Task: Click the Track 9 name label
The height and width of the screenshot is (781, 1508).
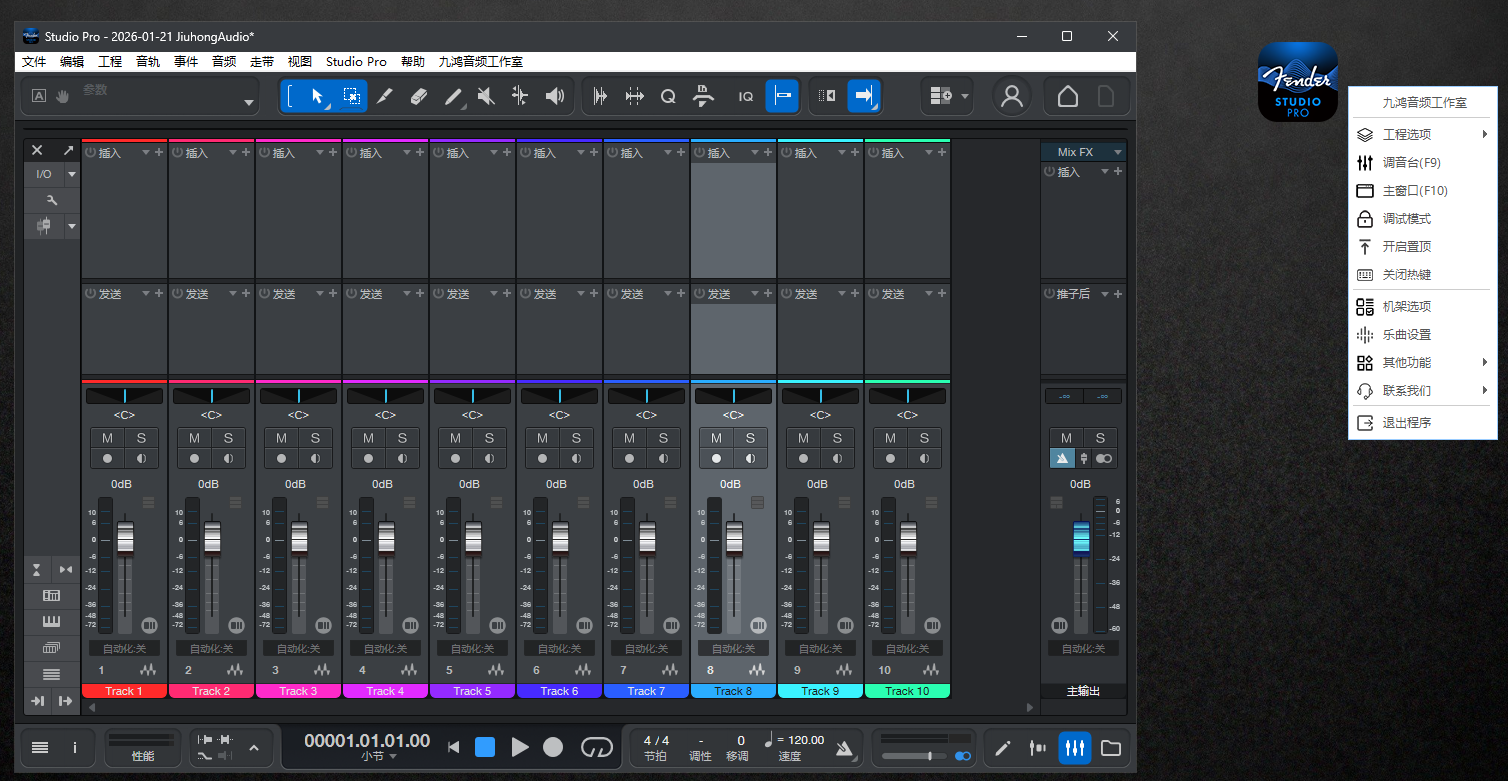Action: click(x=820, y=691)
